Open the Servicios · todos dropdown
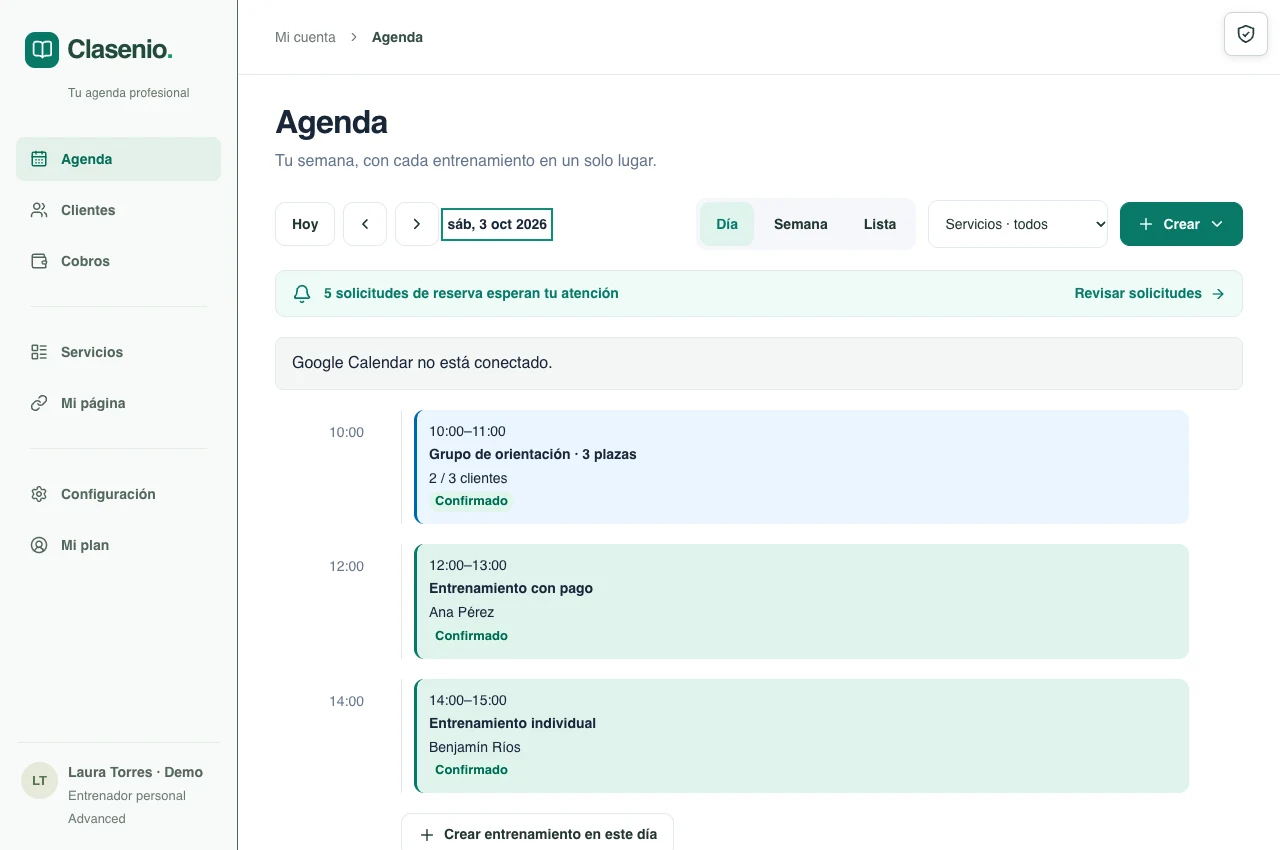The height and width of the screenshot is (850, 1280). pyautogui.click(x=1018, y=224)
